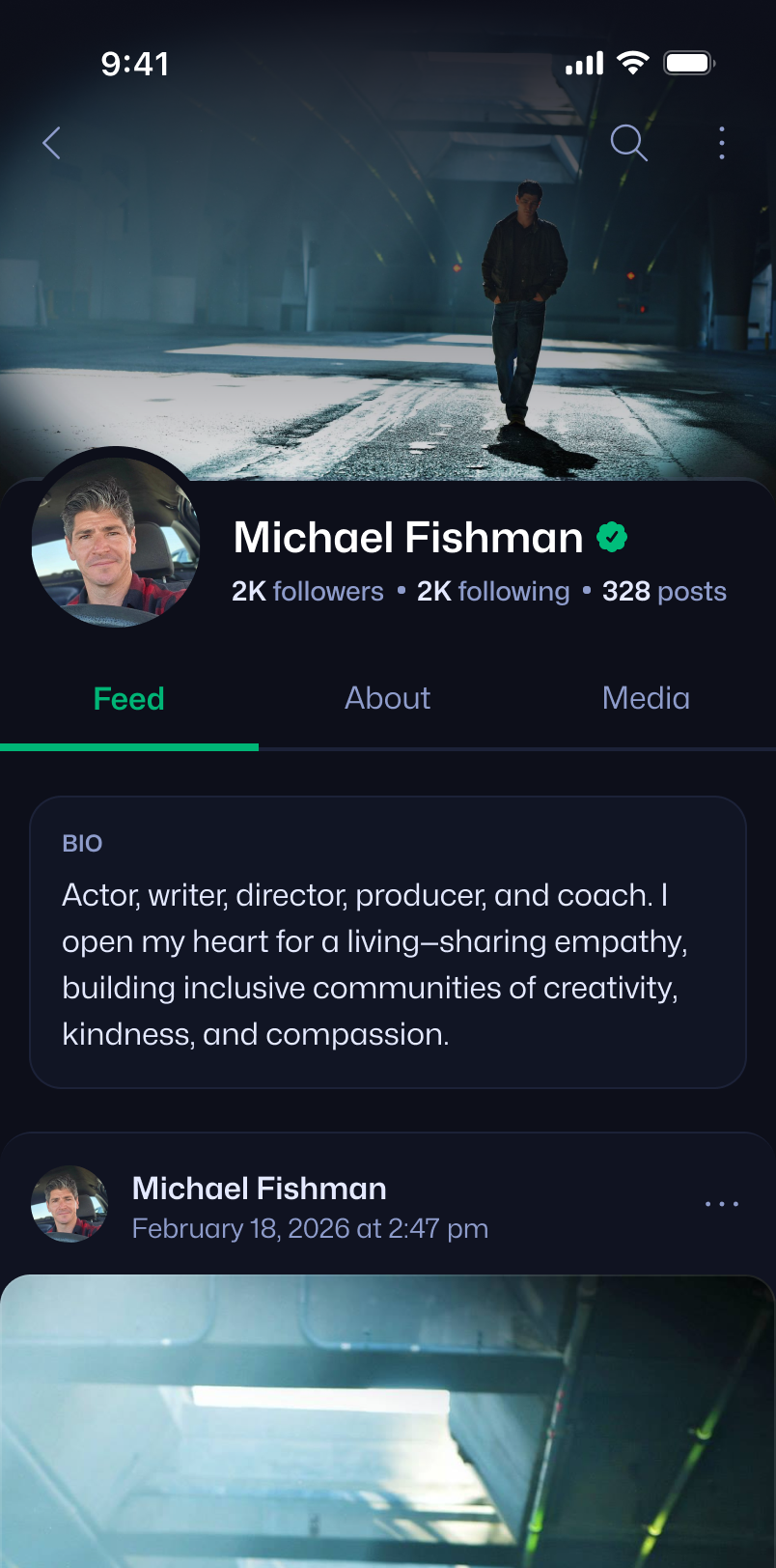Open search with the magnifier icon
Image resolution: width=776 pixels, height=1568 pixels.
click(628, 143)
